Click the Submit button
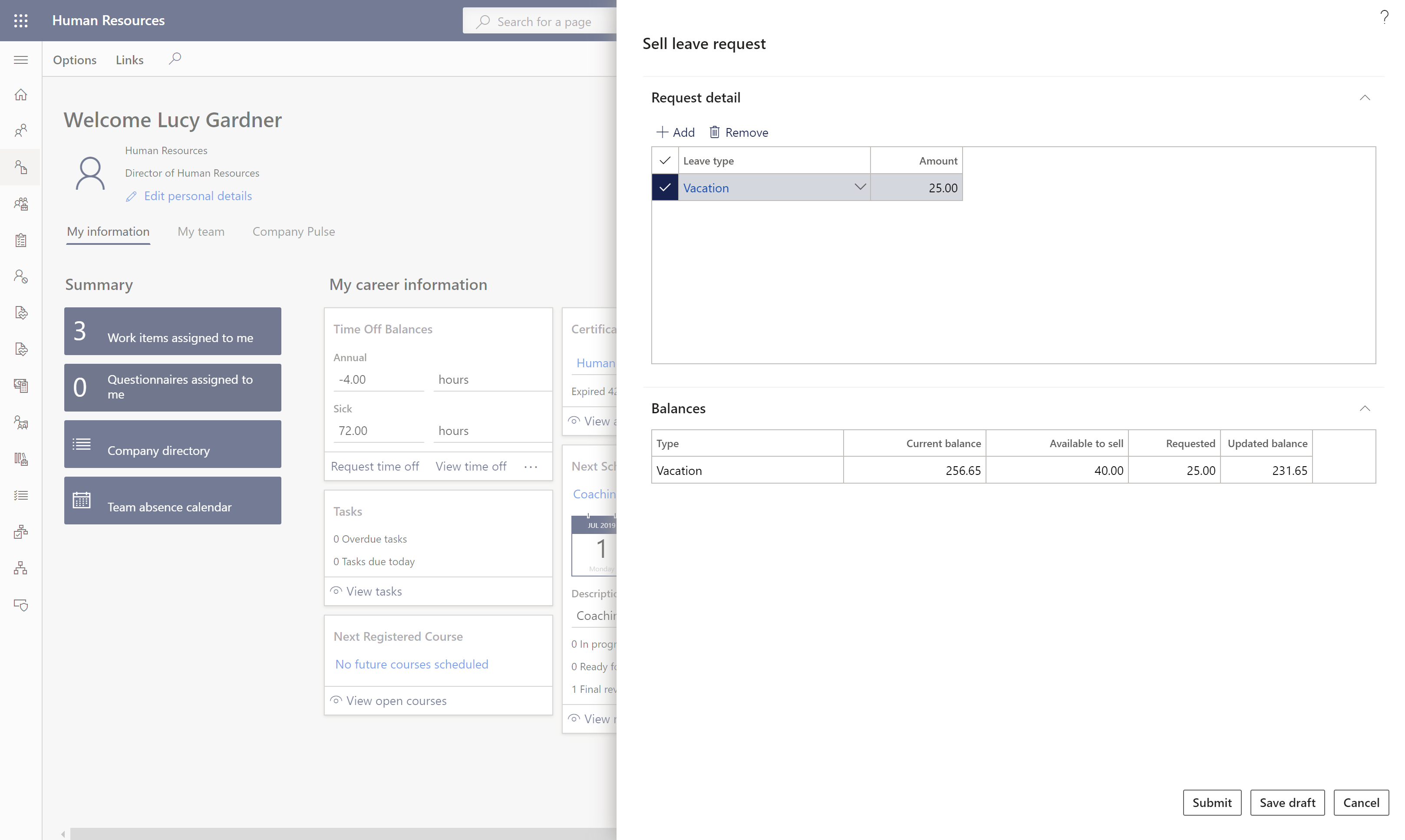This screenshot has height=840, width=1405. pyautogui.click(x=1212, y=801)
